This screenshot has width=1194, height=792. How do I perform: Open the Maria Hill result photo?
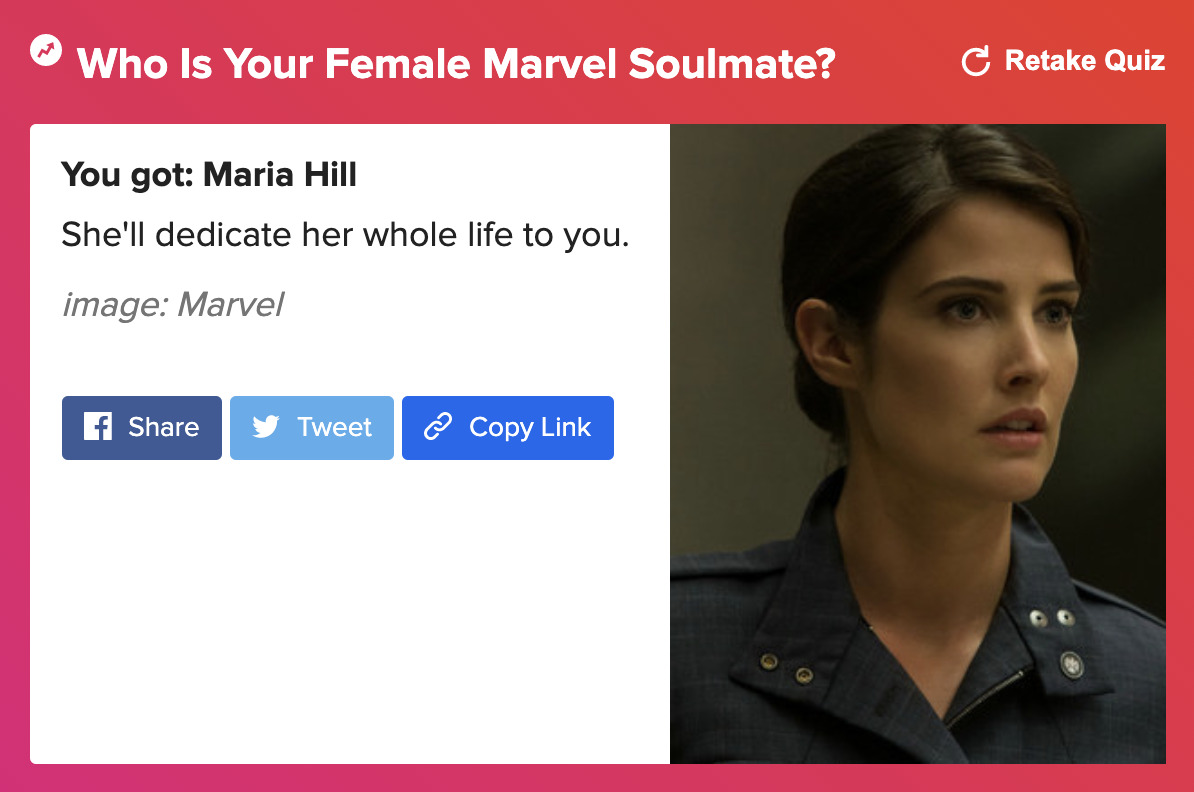[918, 443]
